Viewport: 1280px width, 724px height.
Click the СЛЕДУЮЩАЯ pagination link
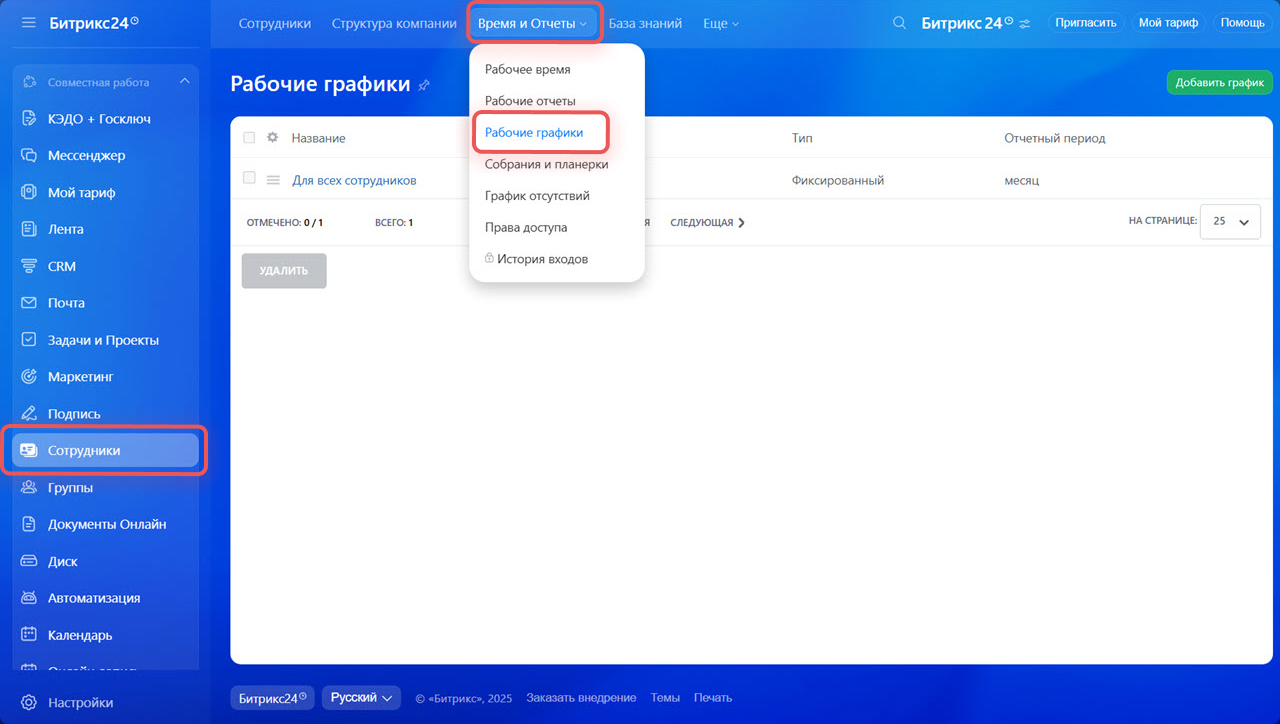pos(707,223)
